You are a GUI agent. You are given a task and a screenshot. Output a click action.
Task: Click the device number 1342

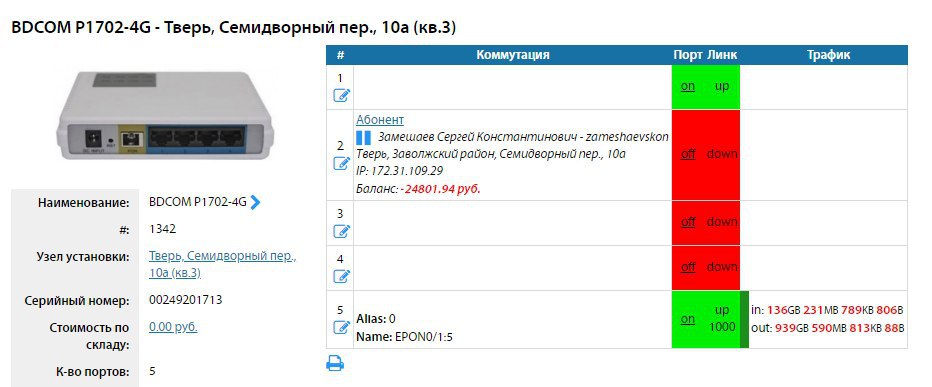click(162, 229)
